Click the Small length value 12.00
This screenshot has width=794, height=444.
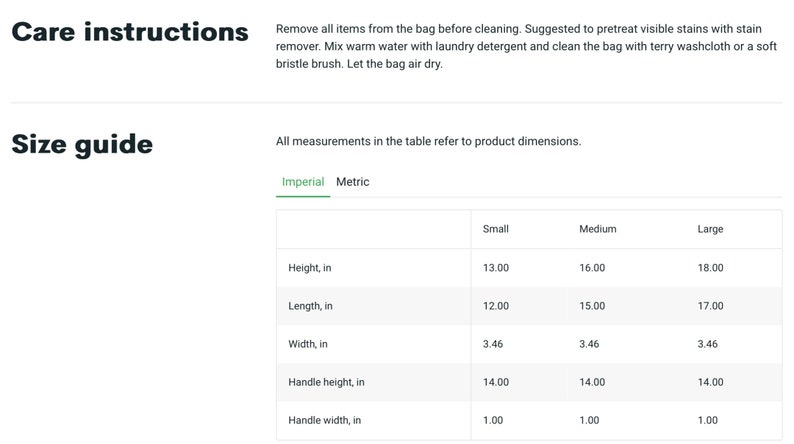click(x=496, y=306)
